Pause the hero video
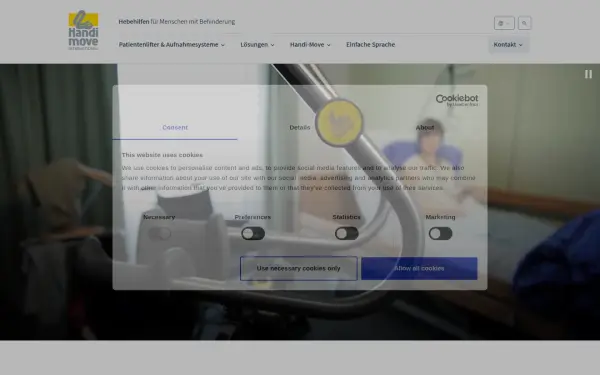600x375 pixels. coord(588,74)
